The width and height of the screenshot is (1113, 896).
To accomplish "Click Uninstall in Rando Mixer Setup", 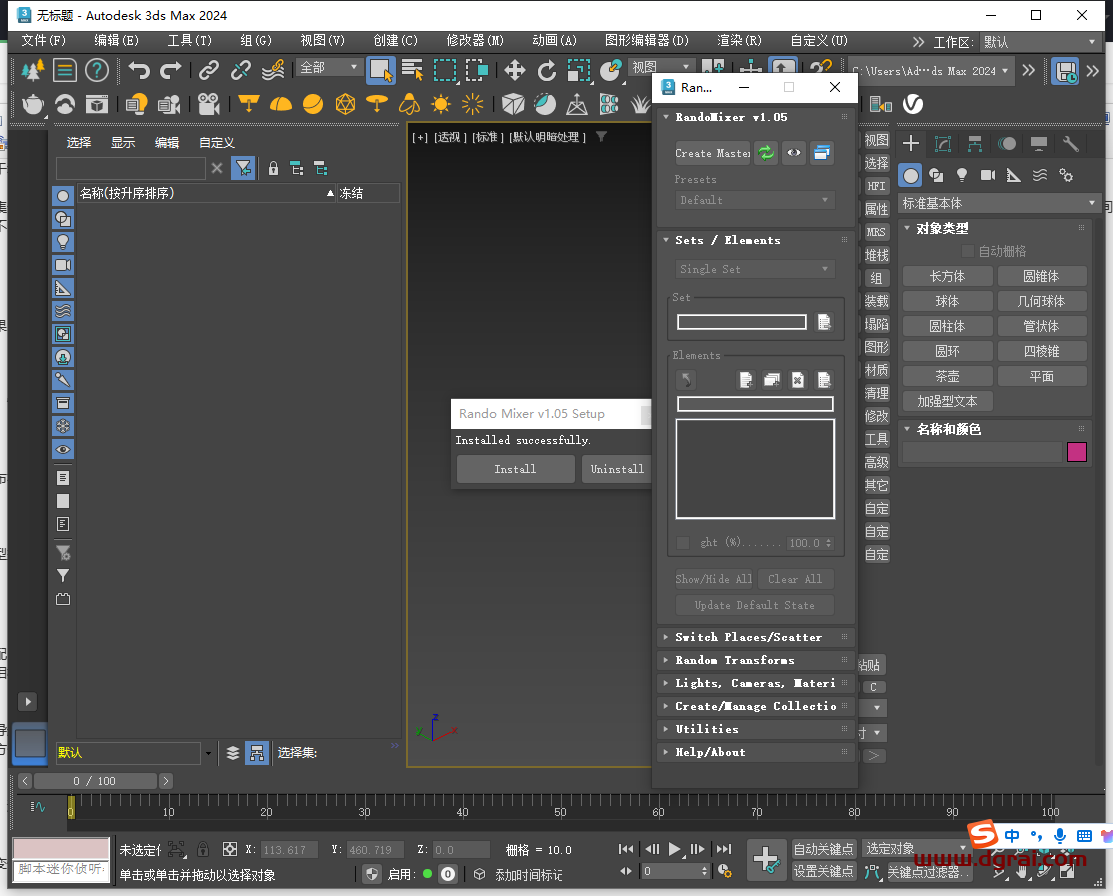I will [617, 469].
